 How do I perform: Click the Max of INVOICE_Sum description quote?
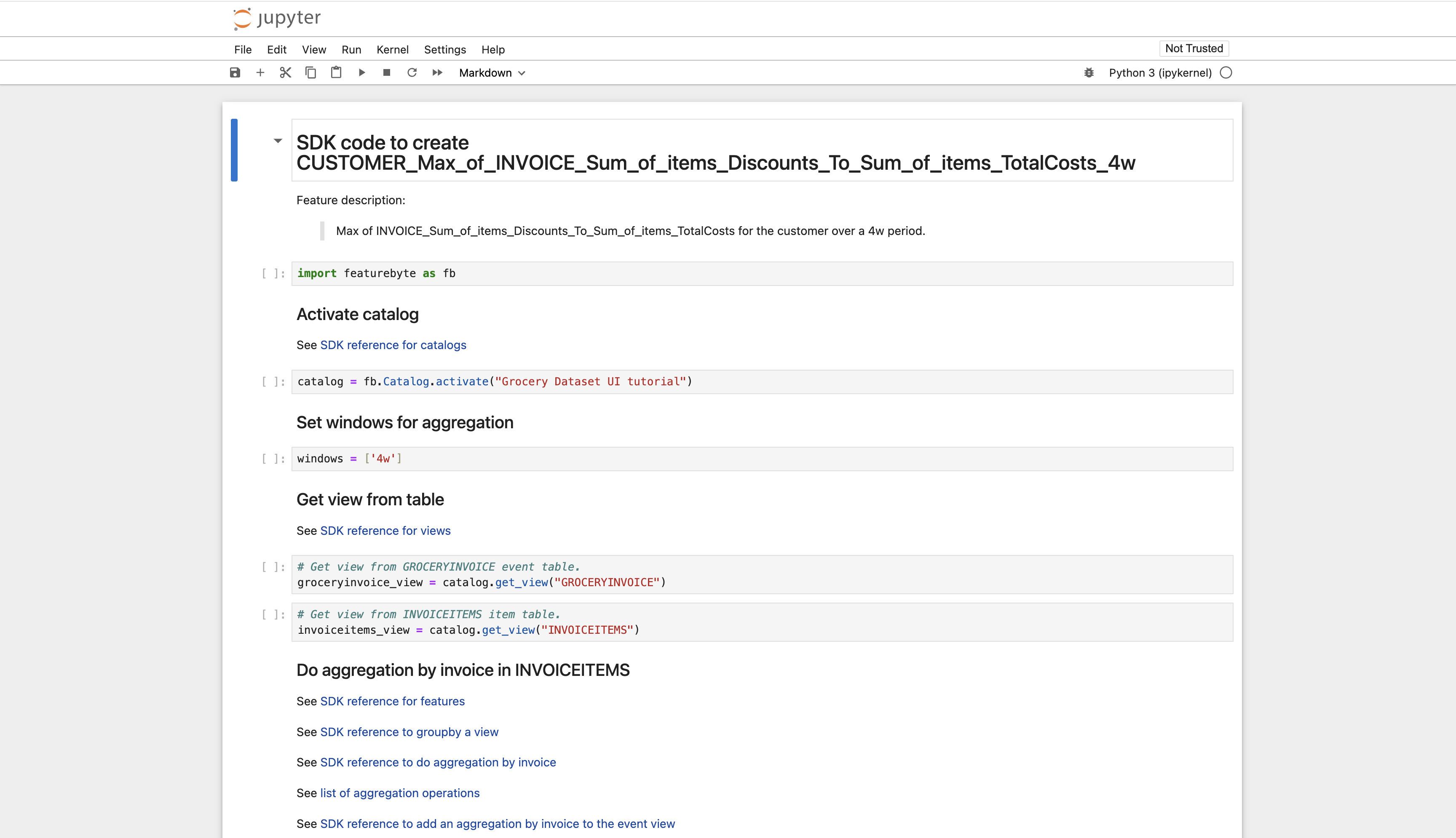click(630, 231)
